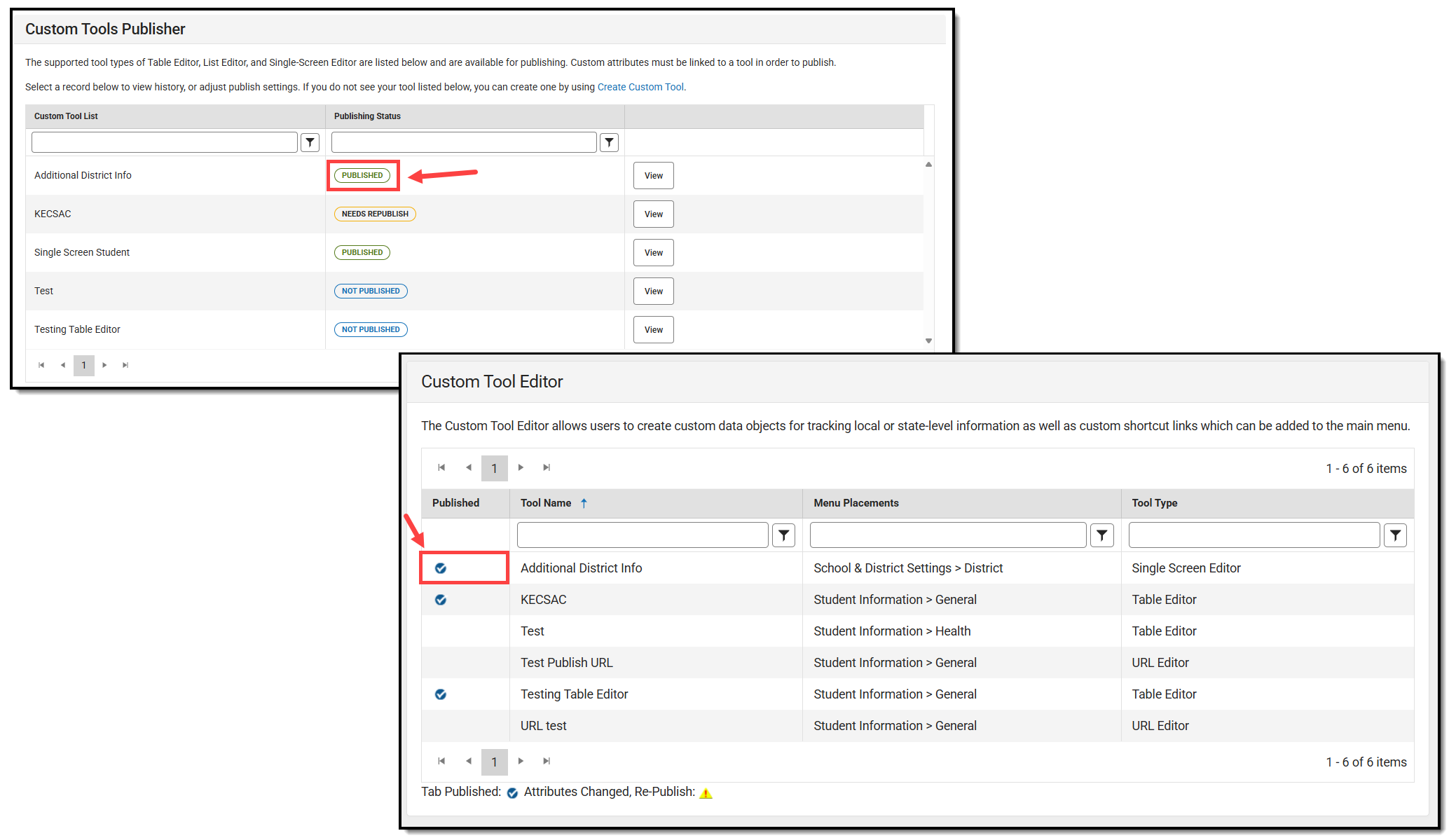Open the Publishing Status filter icon

coord(609,142)
